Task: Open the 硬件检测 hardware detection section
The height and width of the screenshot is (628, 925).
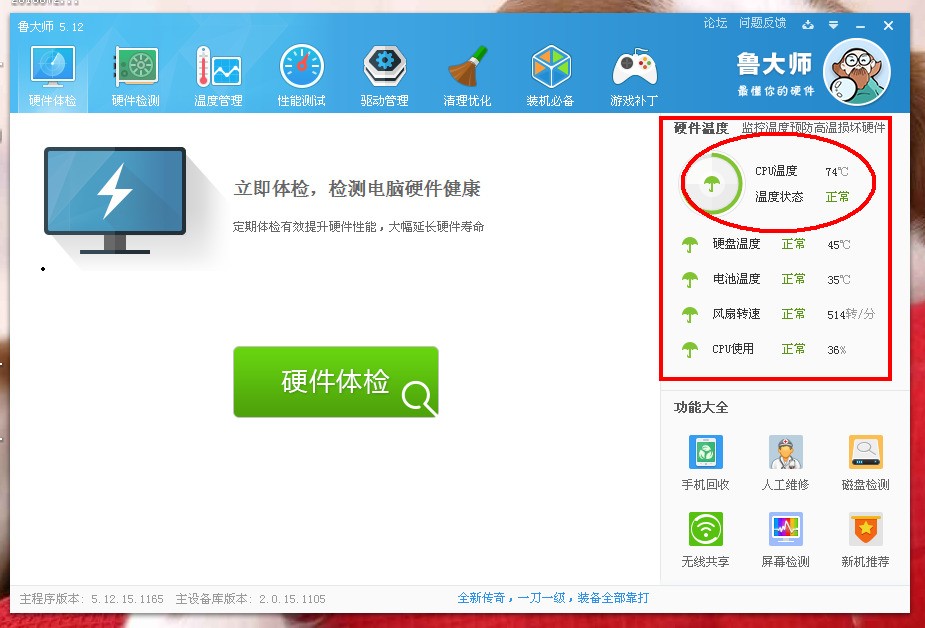Action: point(136,77)
